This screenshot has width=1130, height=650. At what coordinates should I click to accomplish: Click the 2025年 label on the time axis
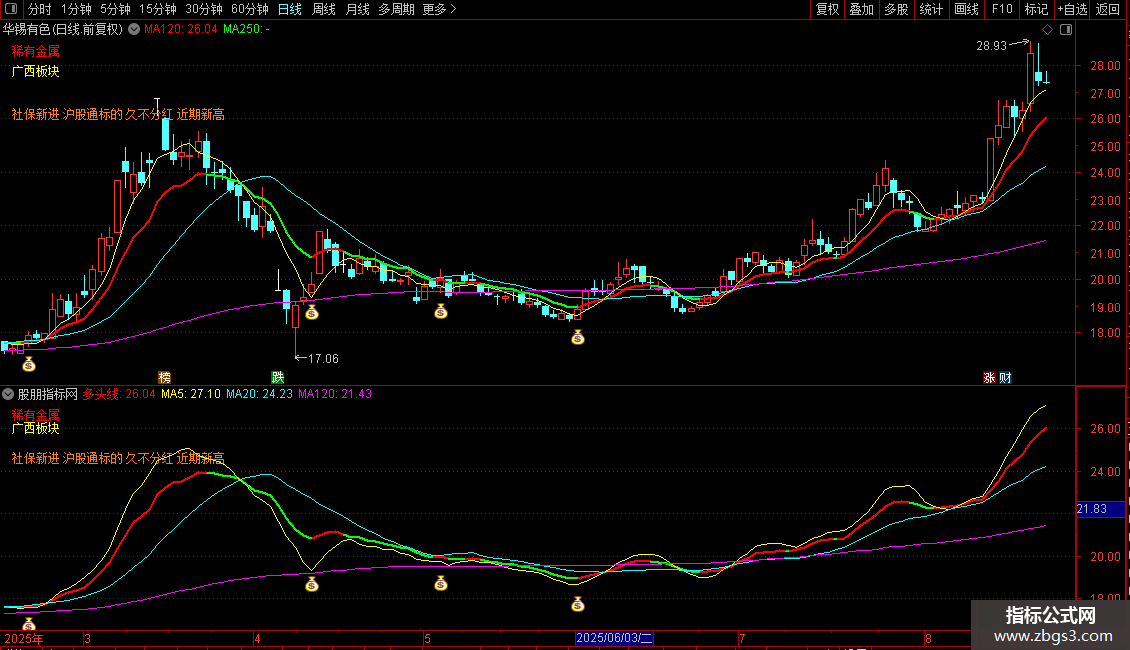tap(24, 638)
